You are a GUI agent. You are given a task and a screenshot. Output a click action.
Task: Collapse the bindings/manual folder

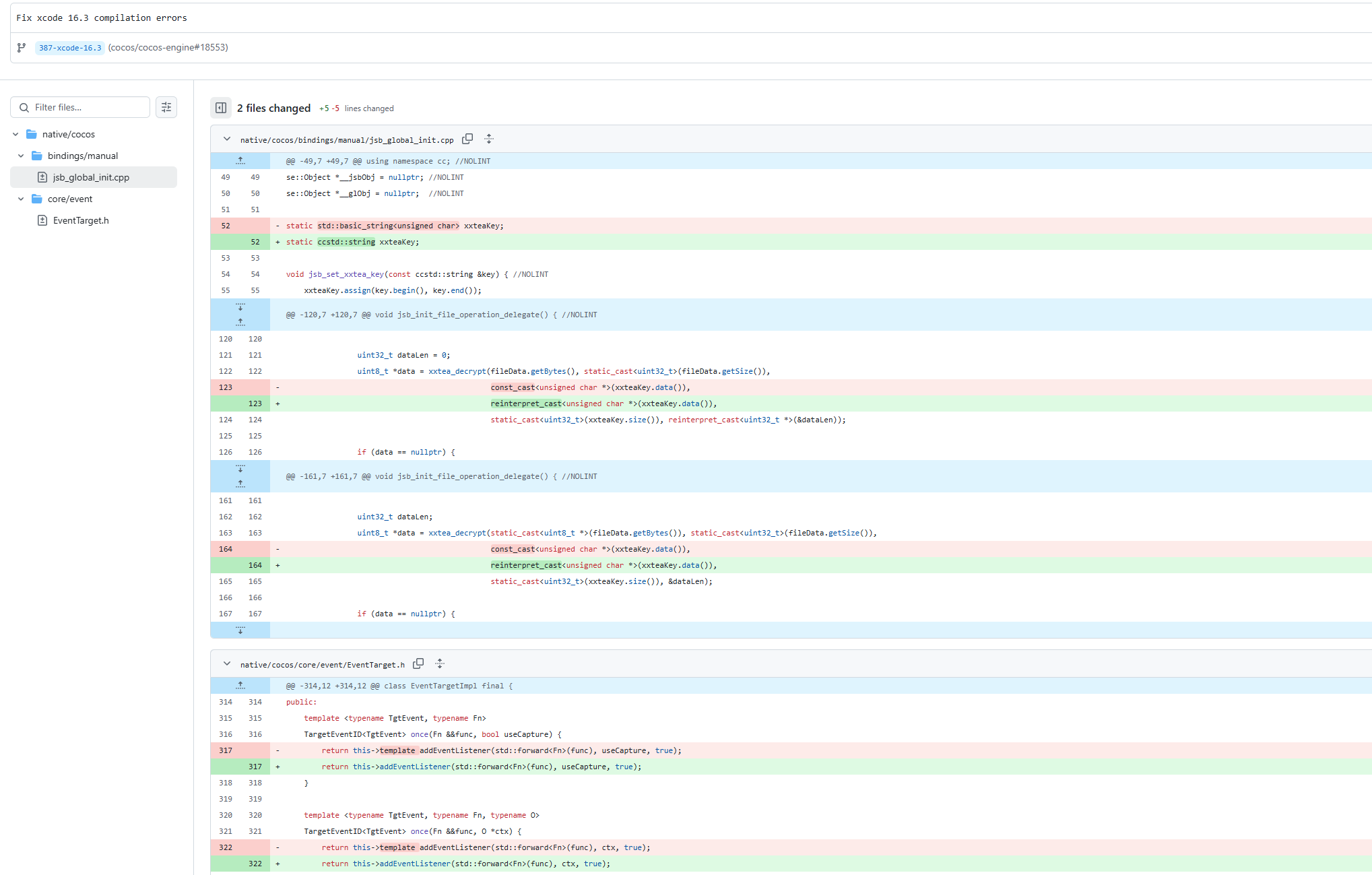click(21, 156)
